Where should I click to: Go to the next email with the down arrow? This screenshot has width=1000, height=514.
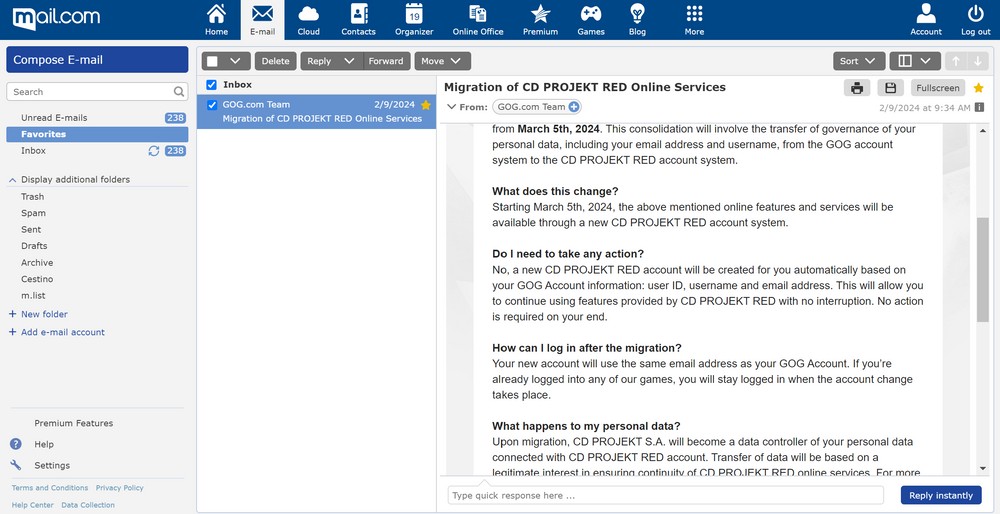[978, 61]
